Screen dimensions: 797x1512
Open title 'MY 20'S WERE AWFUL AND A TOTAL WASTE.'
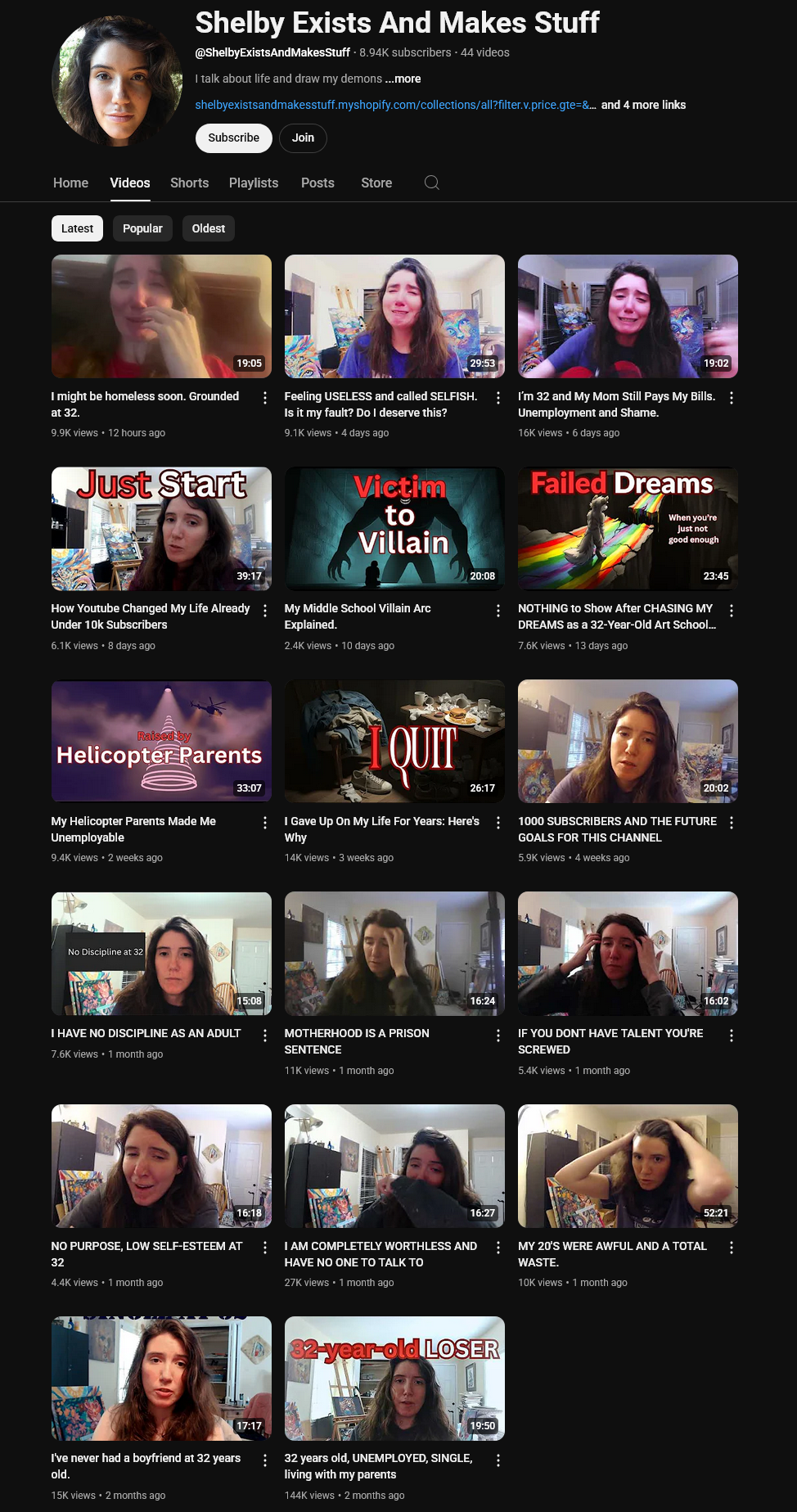(x=612, y=1254)
